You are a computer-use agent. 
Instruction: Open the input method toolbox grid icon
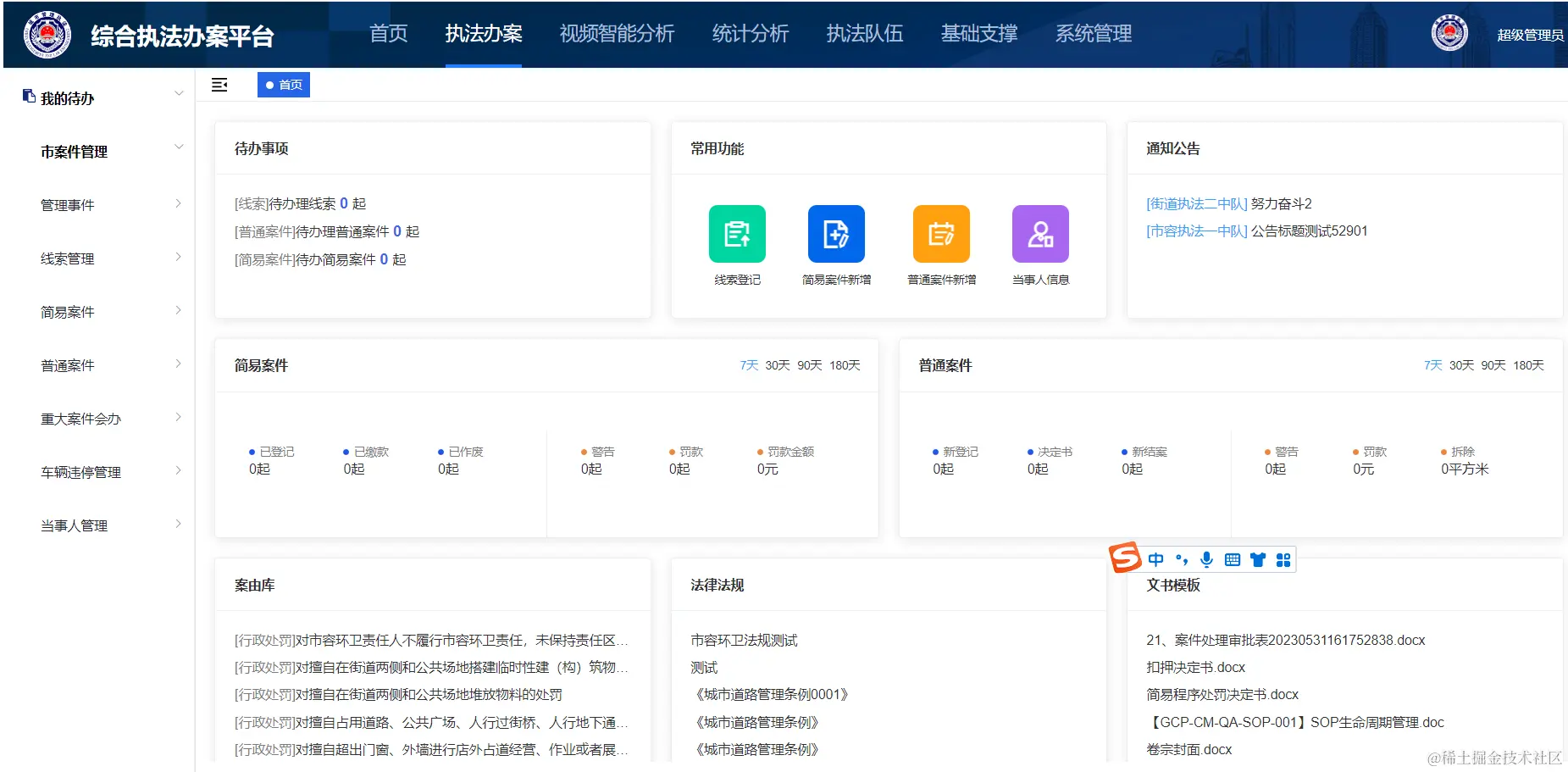tap(1283, 559)
